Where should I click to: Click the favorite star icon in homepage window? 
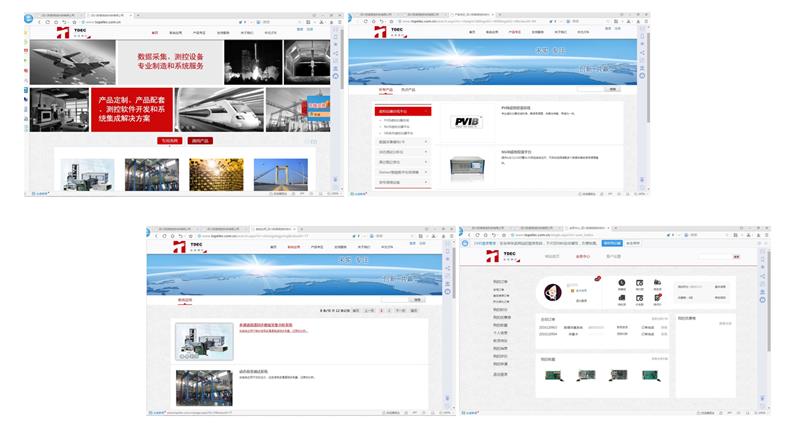pyautogui.click(x=74, y=22)
